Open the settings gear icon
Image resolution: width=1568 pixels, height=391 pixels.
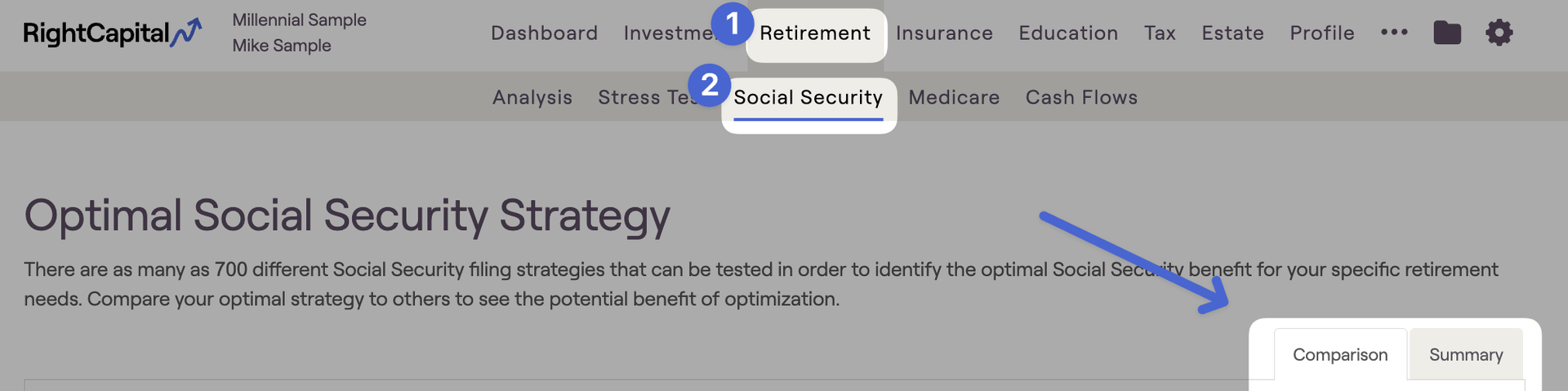[1499, 33]
